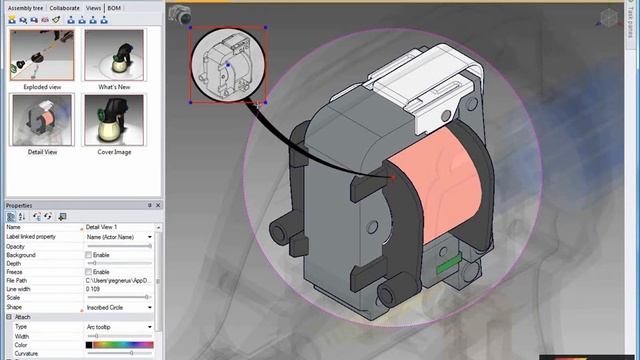The height and width of the screenshot is (360, 640).
Task: Switch to the Assembly tree tab
Action: 25,8
